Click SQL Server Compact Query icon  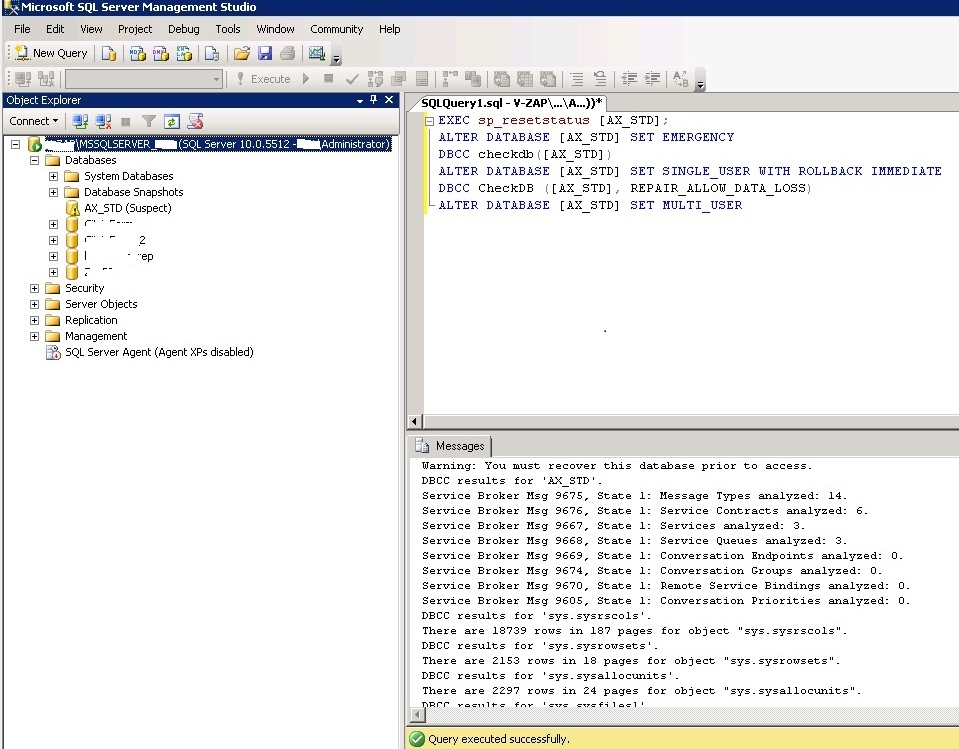point(212,53)
